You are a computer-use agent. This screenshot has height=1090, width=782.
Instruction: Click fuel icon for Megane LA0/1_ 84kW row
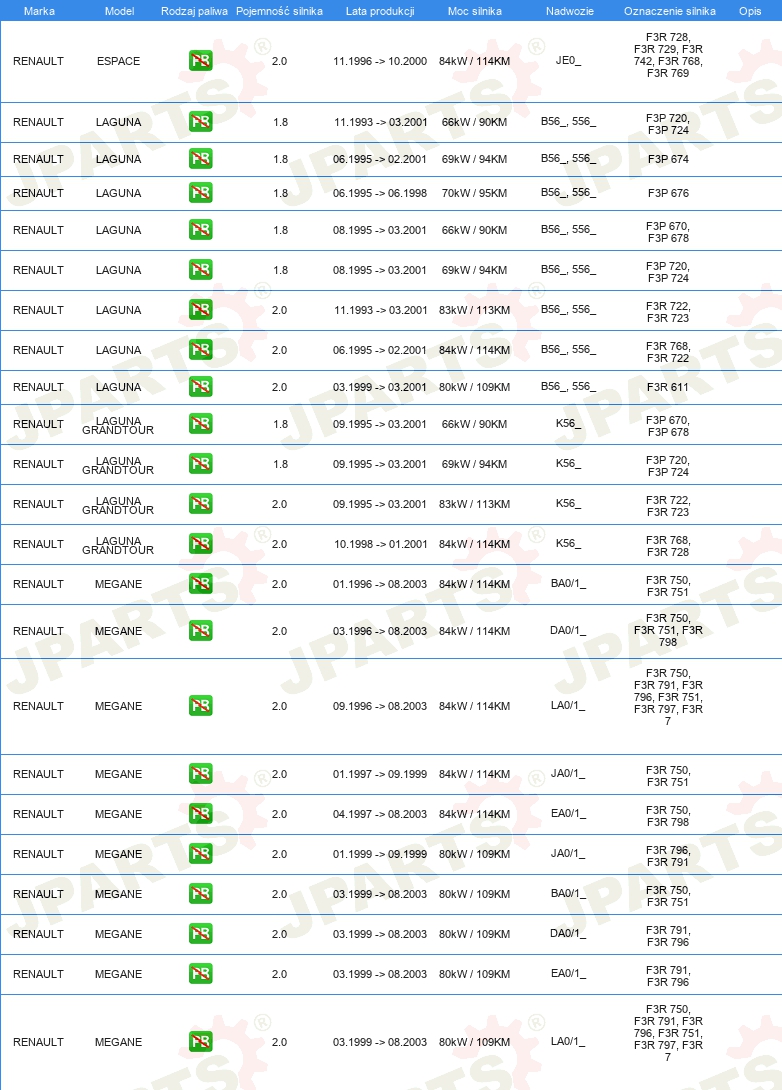pos(200,706)
